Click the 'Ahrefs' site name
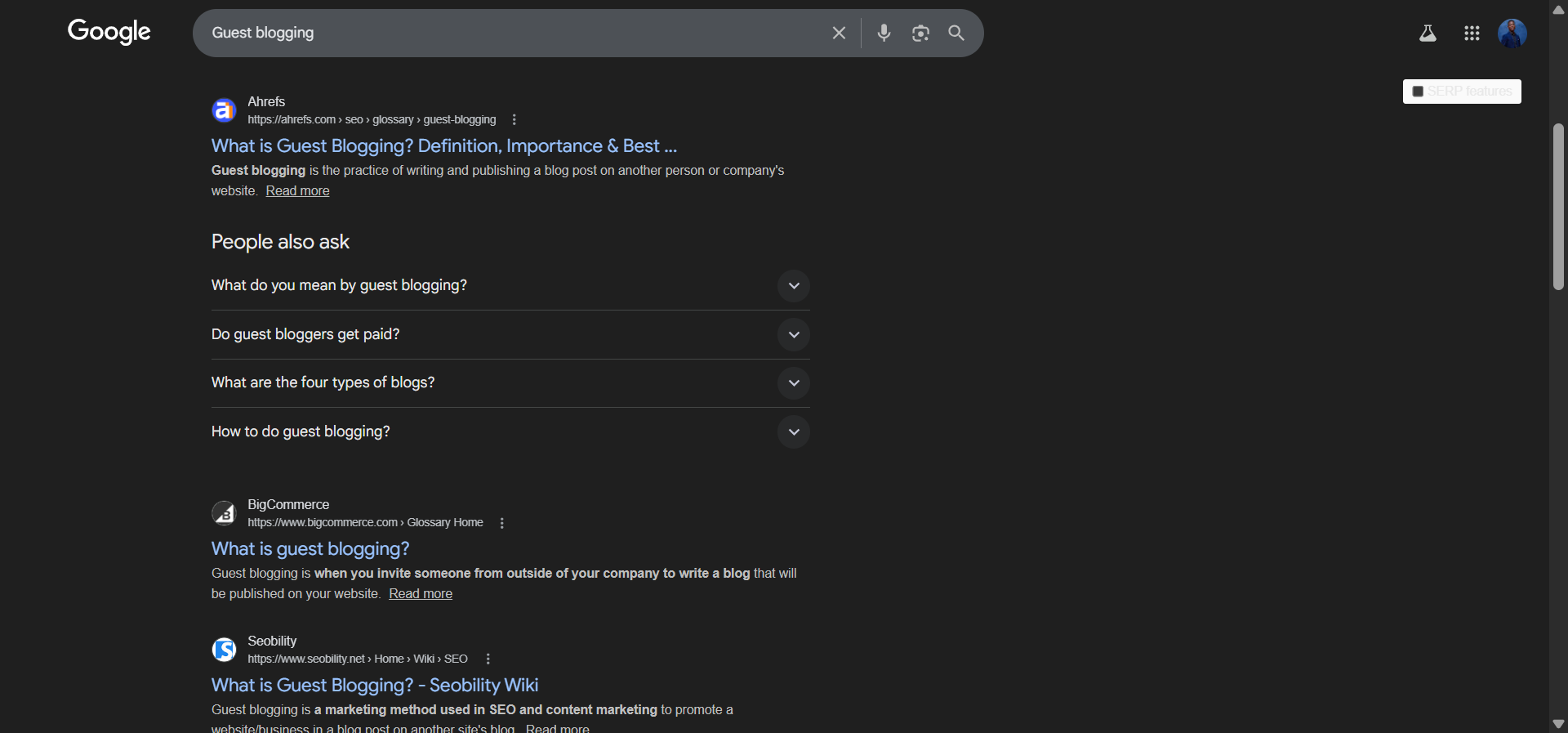The image size is (1568, 733). click(x=266, y=101)
